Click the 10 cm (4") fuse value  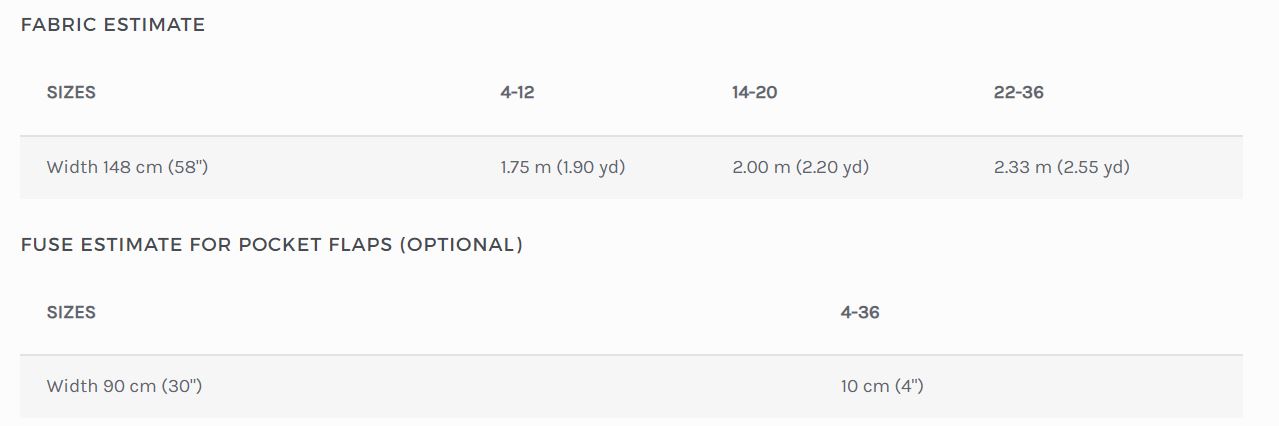click(x=882, y=386)
